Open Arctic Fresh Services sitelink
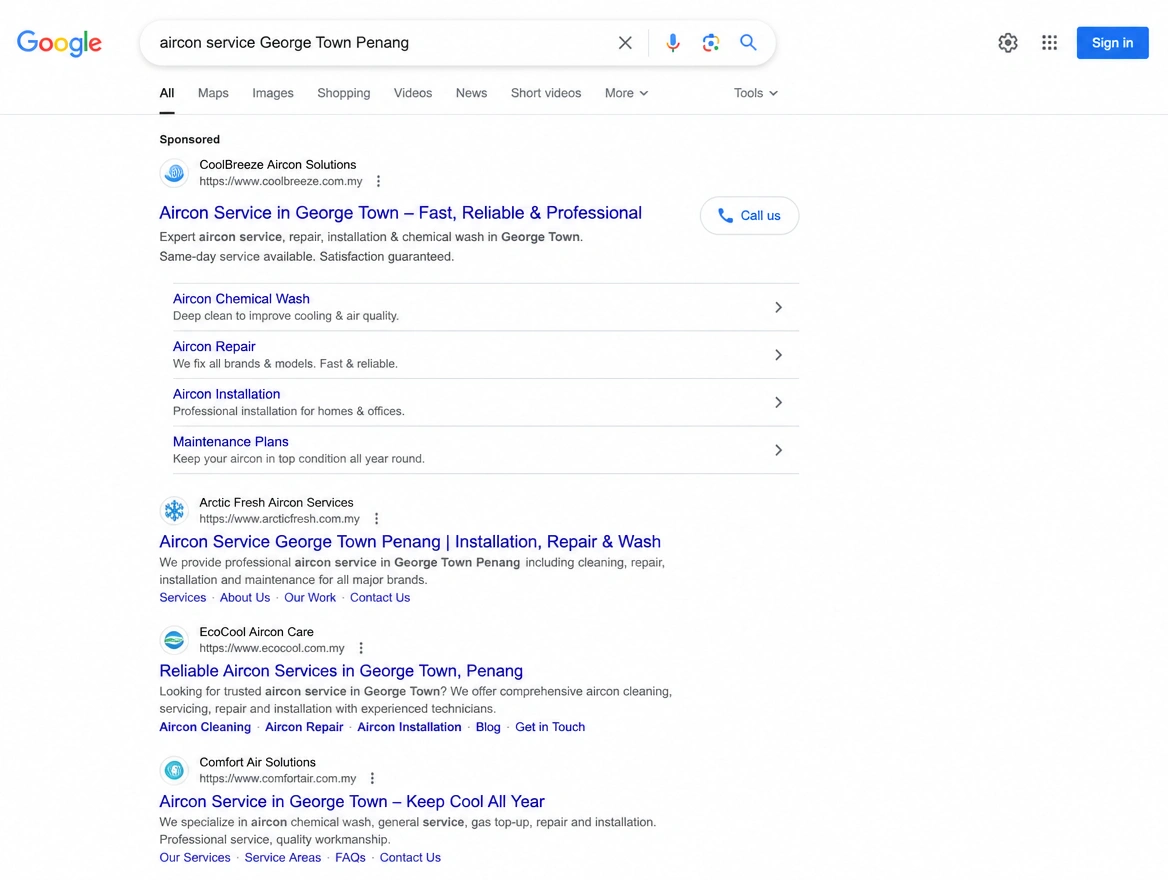 [182, 598]
